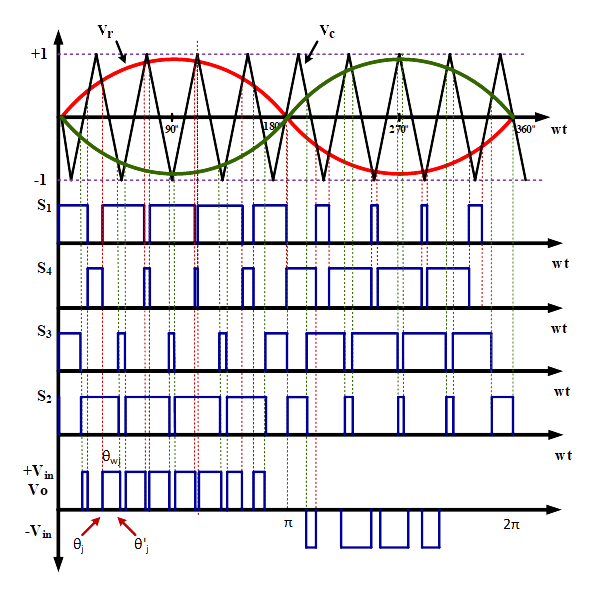Click the +Vin output level label
The width and height of the screenshot is (614, 594).
[x=38, y=472]
